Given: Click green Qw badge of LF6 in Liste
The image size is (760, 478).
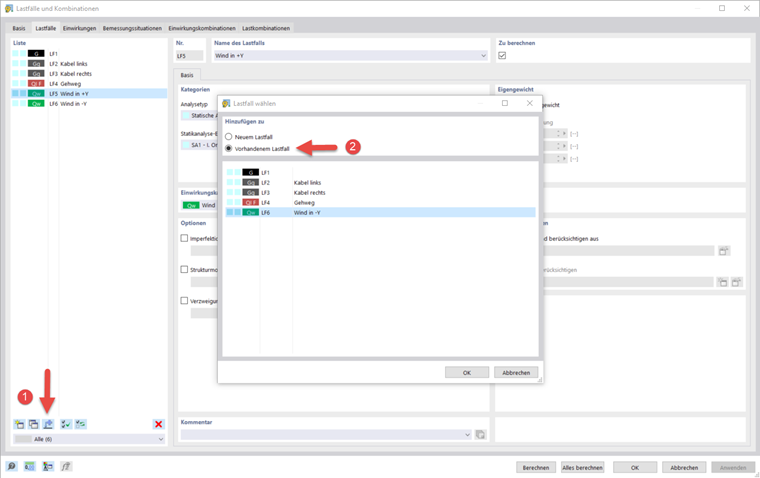Looking at the screenshot, I should pyautogui.click(x=36, y=103).
